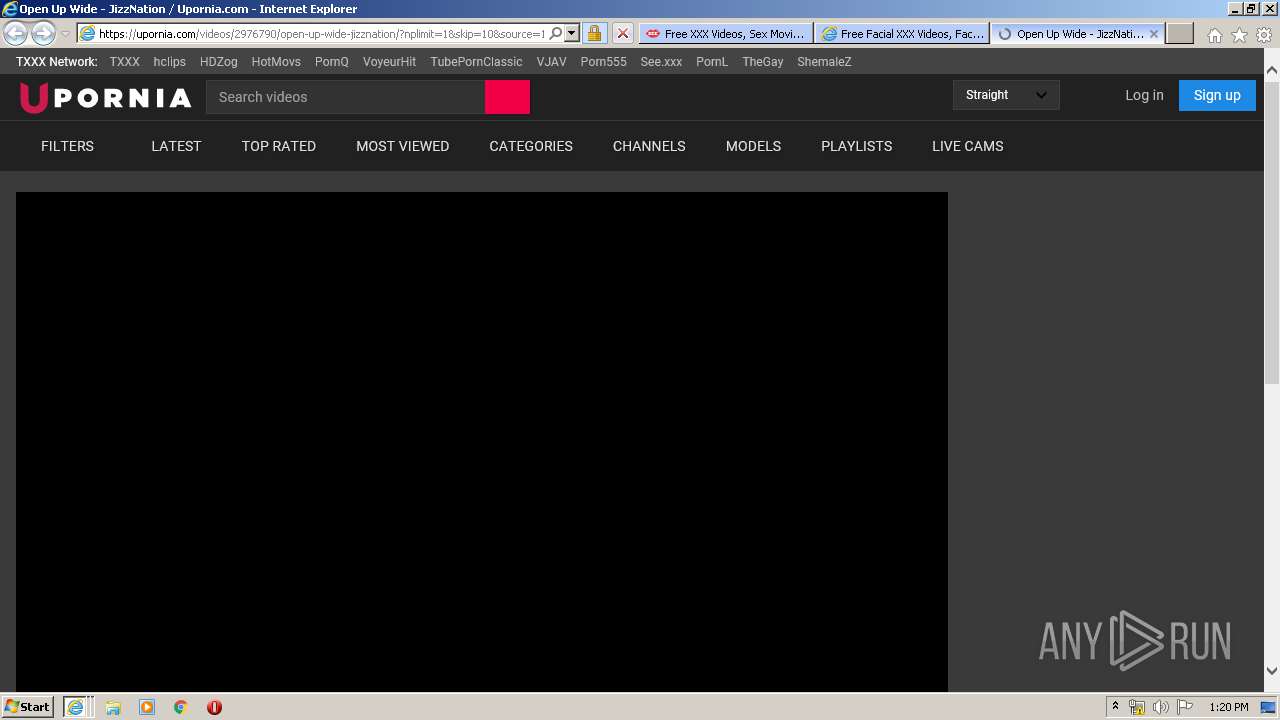Open the TXXX network link
This screenshot has width=1280, height=720.
coord(125,61)
